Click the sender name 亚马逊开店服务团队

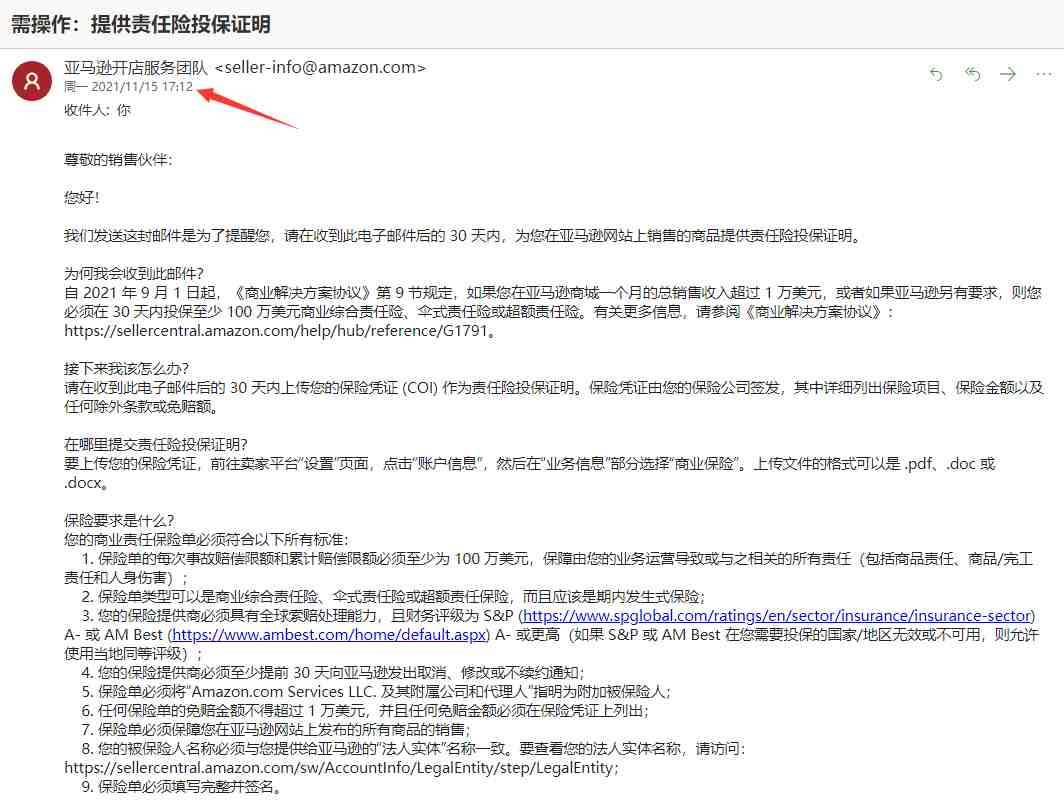tap(136, 67)
